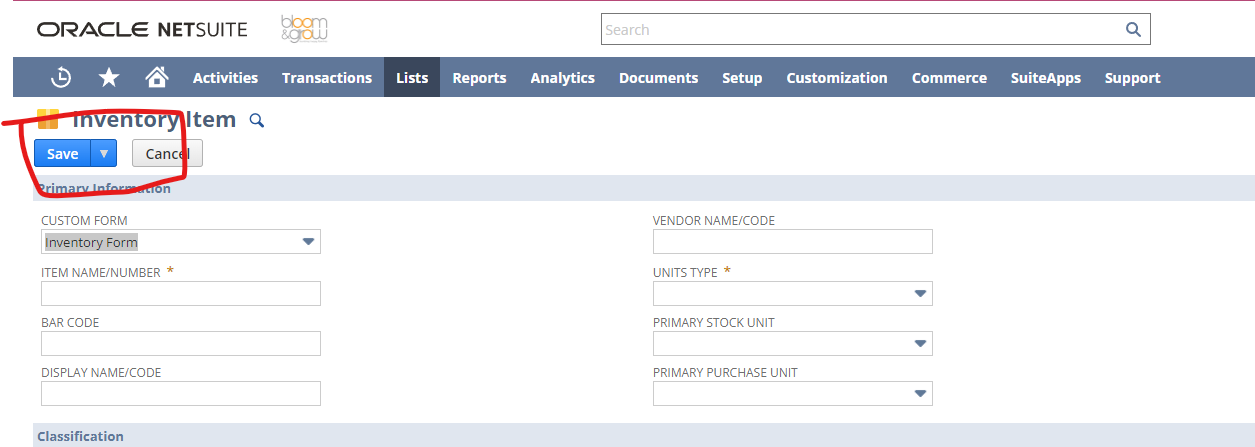The image size is (1255, 447).
Task: Open the Reports menu
Action: coord(479,78)
